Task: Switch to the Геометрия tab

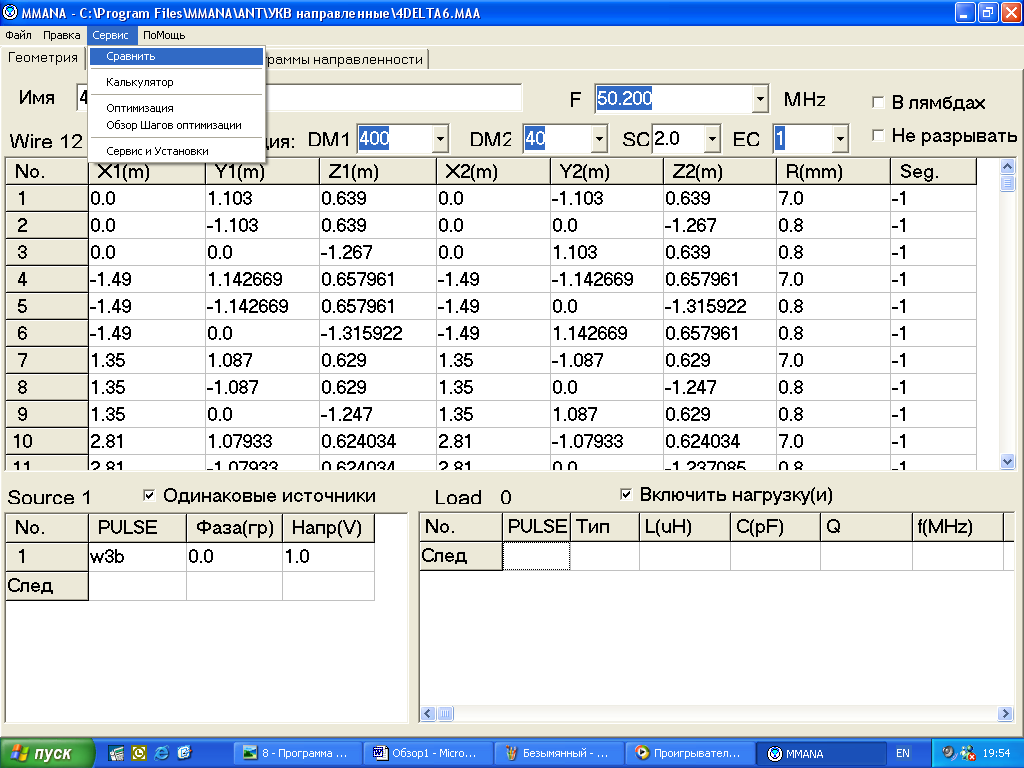Action: pyautogui.click(x=43, y=57)
